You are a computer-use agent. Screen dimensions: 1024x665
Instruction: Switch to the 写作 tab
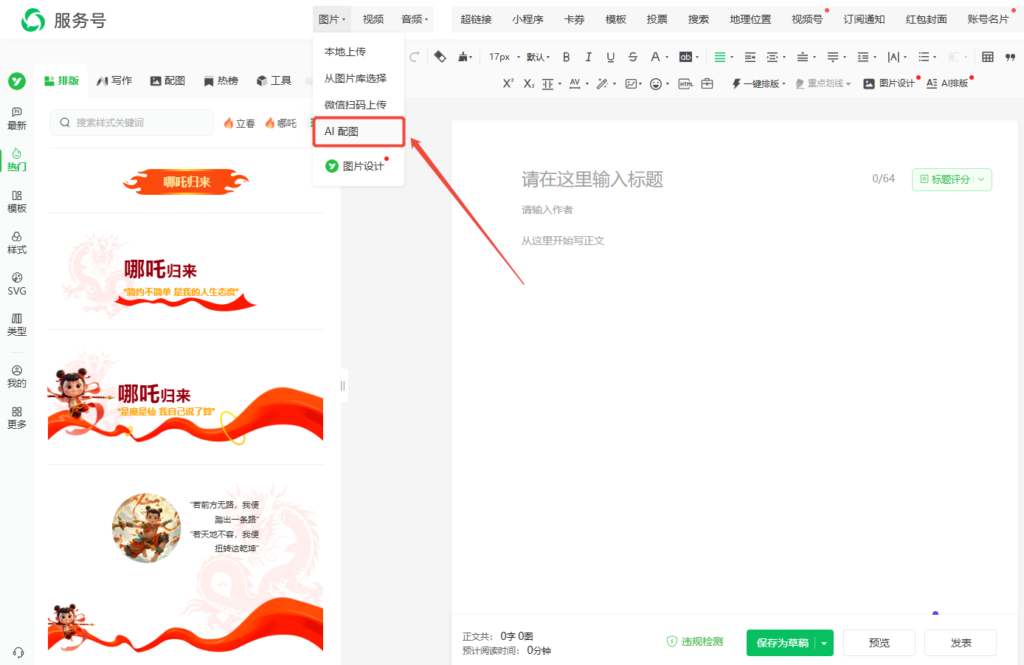point(115,80)
